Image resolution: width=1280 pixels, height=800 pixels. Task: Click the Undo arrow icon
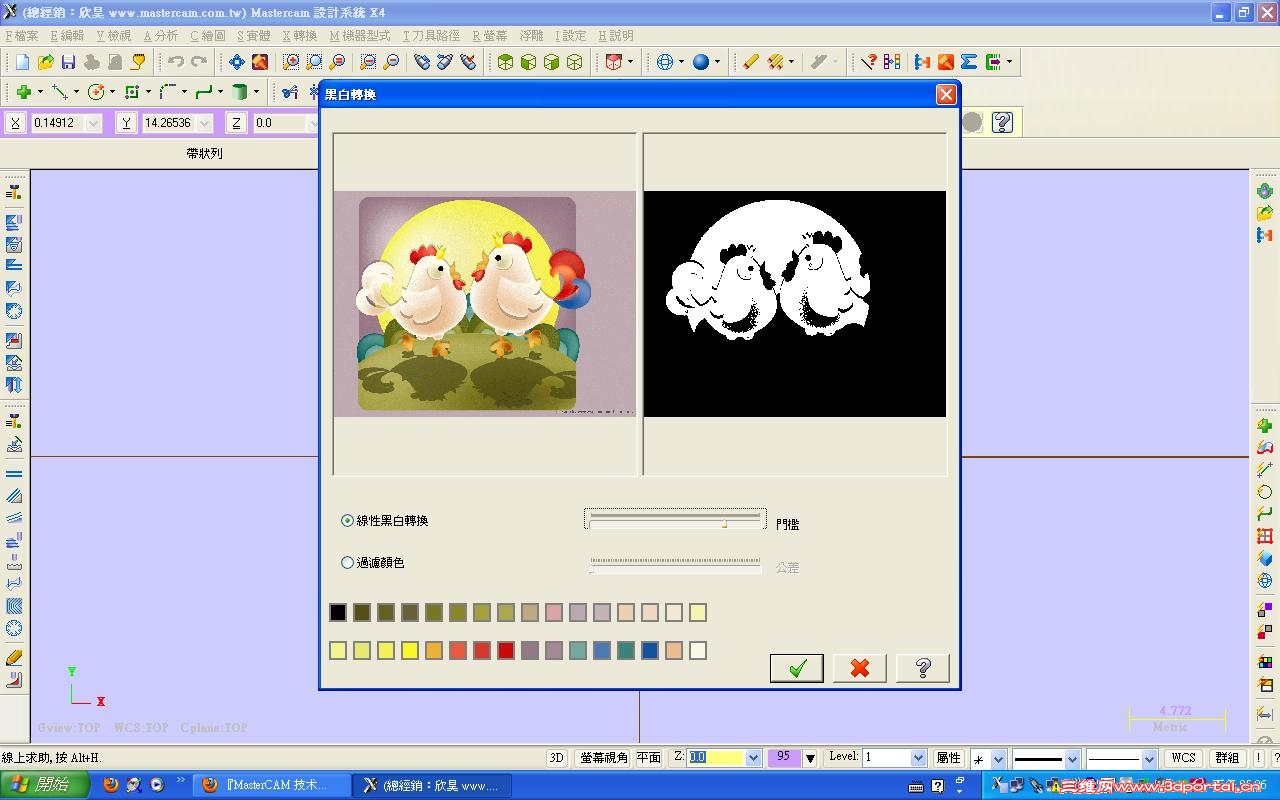click(x=176, y=62)
